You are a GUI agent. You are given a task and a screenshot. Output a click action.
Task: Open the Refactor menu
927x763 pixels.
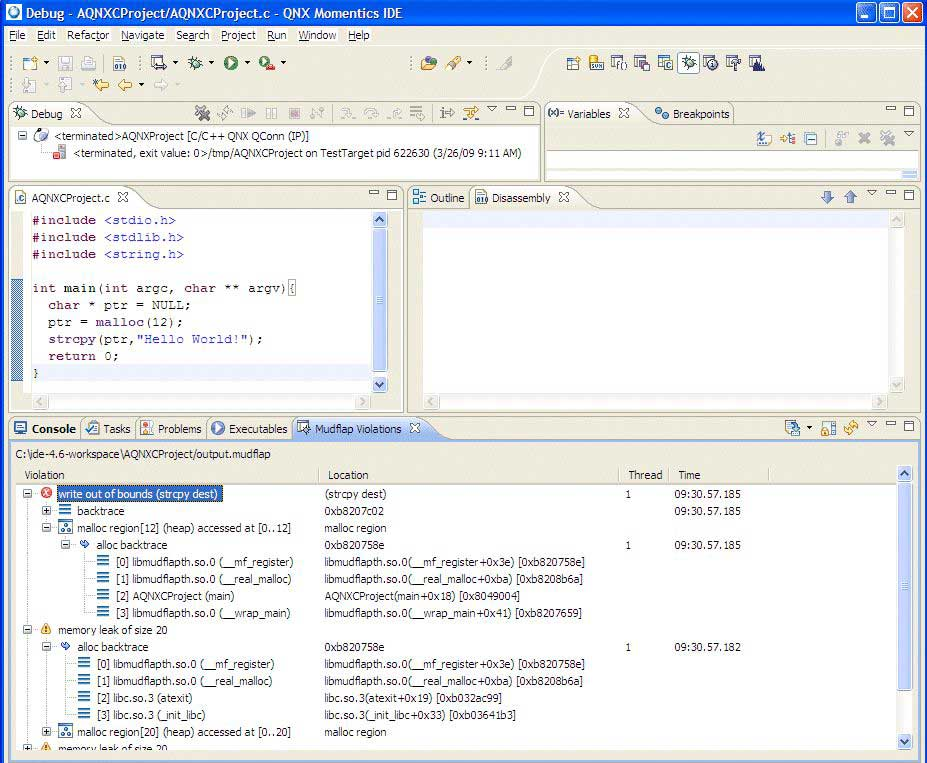[88, 35]
